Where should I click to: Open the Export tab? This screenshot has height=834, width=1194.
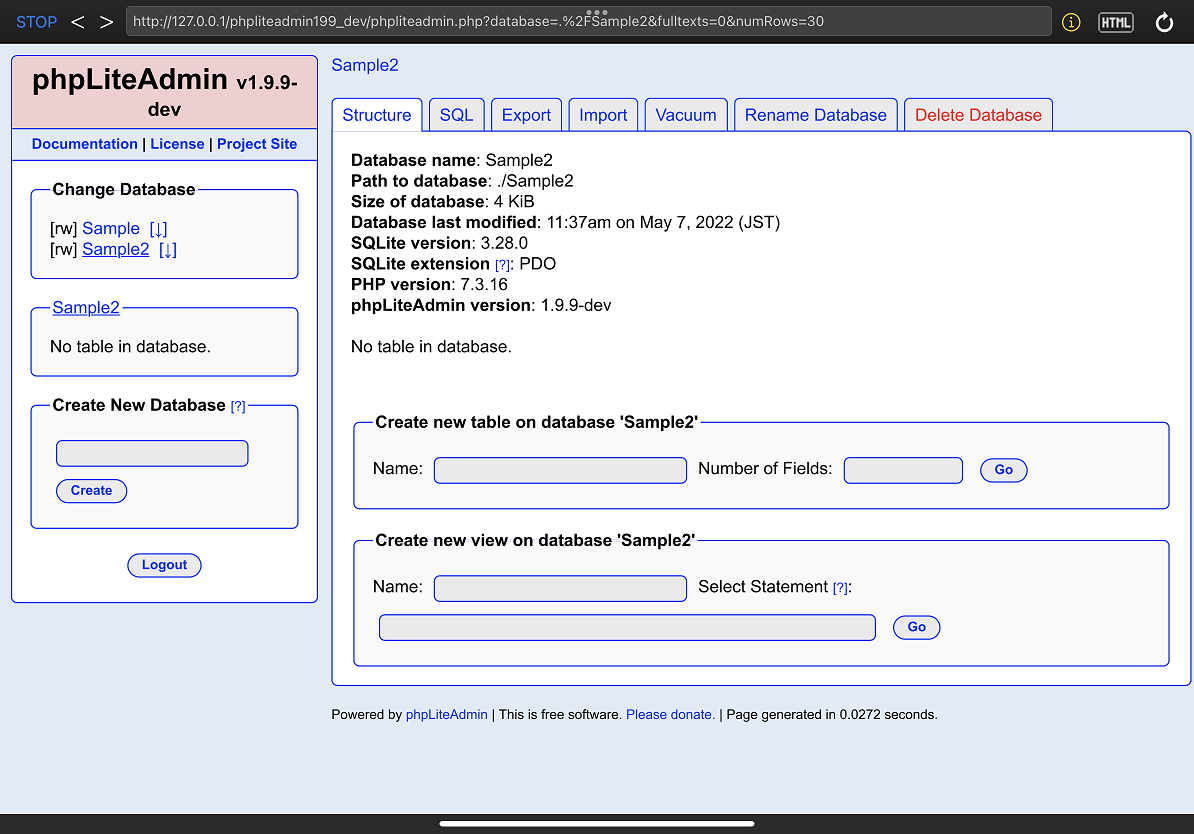(x=526, y=115)
